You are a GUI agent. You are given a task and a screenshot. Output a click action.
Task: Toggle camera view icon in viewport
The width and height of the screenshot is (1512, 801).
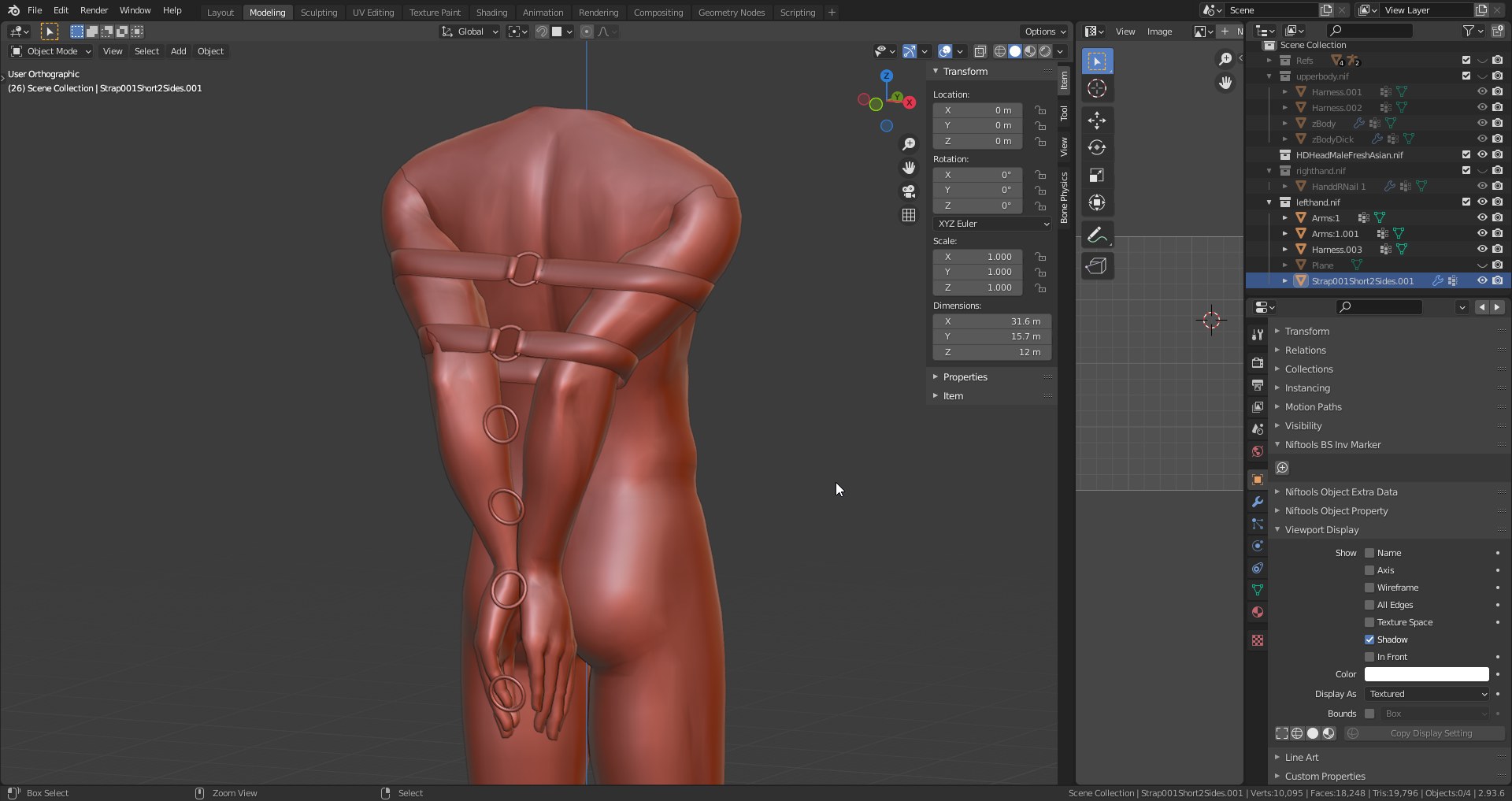click(909, 191)
